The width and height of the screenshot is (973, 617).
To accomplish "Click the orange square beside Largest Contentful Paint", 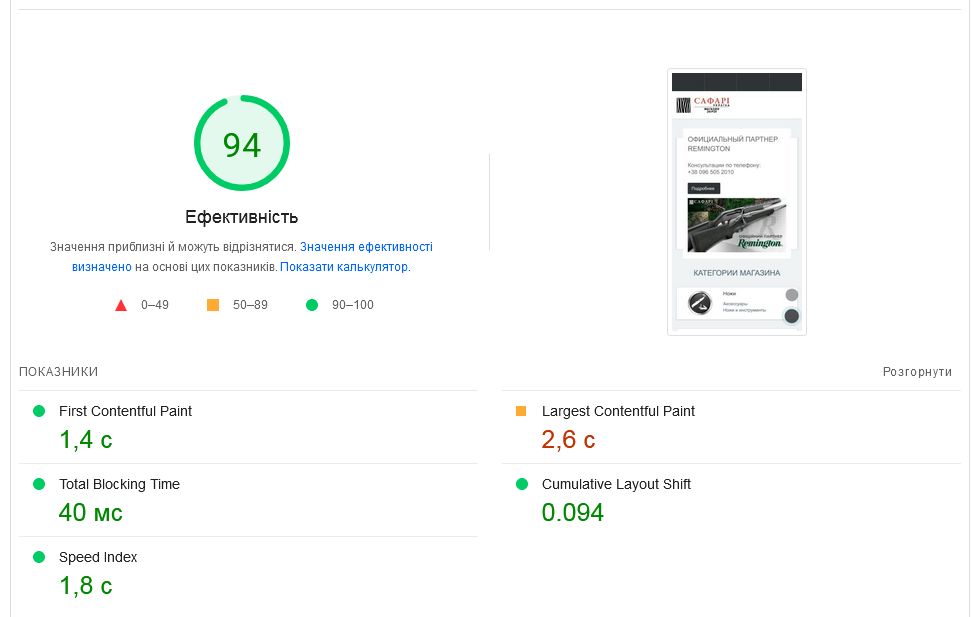I will [x=520, y=411].
